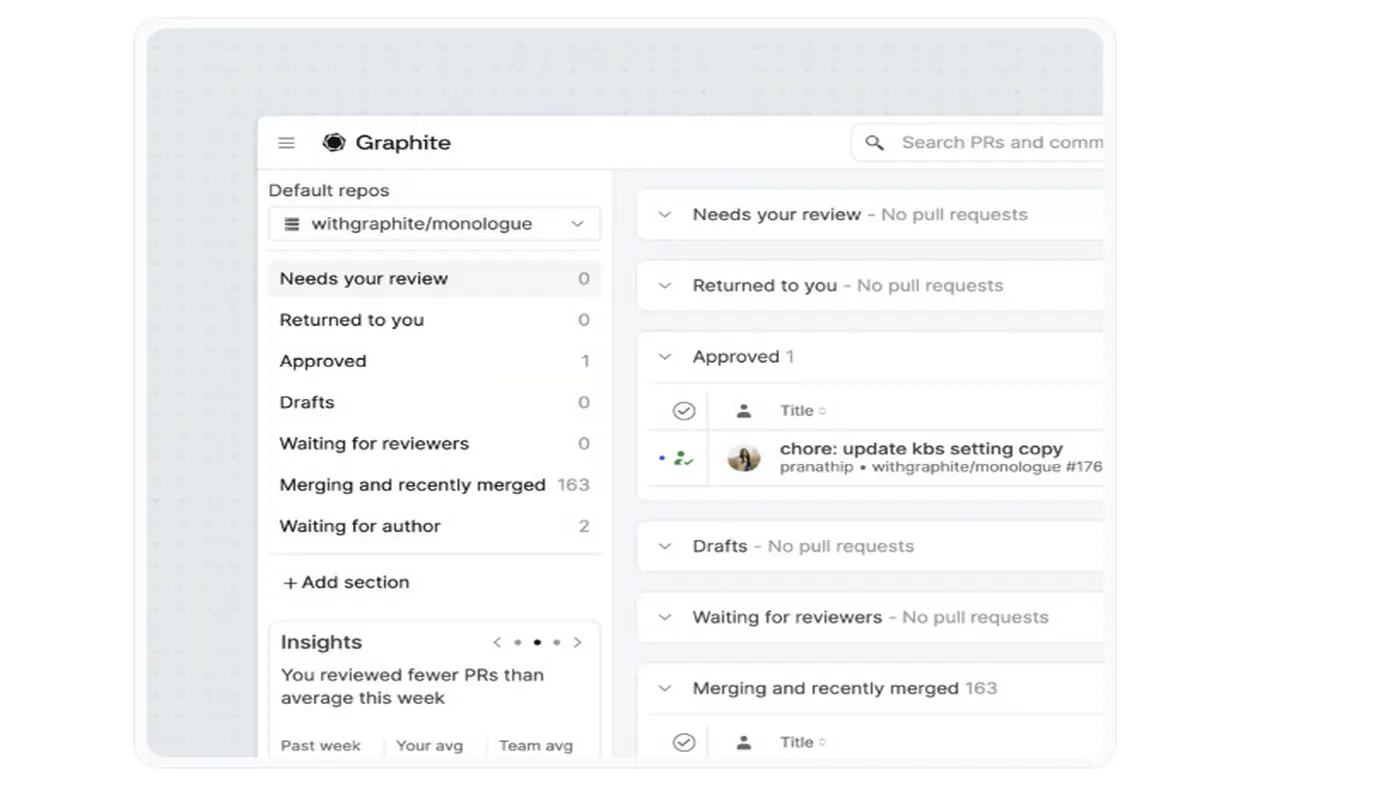Viewport: 1400px width, 787px height.
Task: Collapse the Needs your review section
Action: (x=665, y=215)
